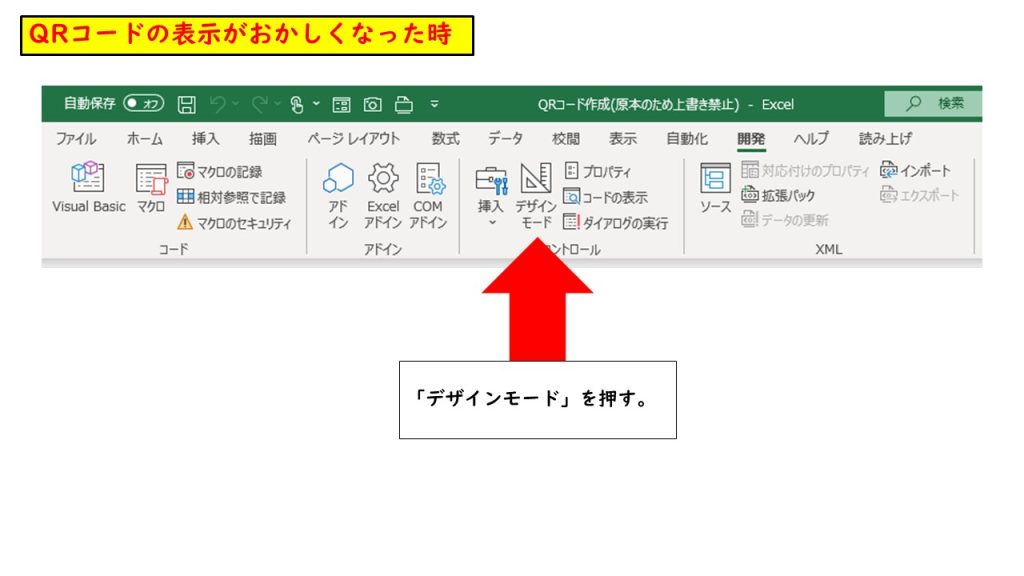Open マクロのセキュリティ settings
Viewport: 1024px width, 576px height.
pyautogui.click(x=234, y=223)
